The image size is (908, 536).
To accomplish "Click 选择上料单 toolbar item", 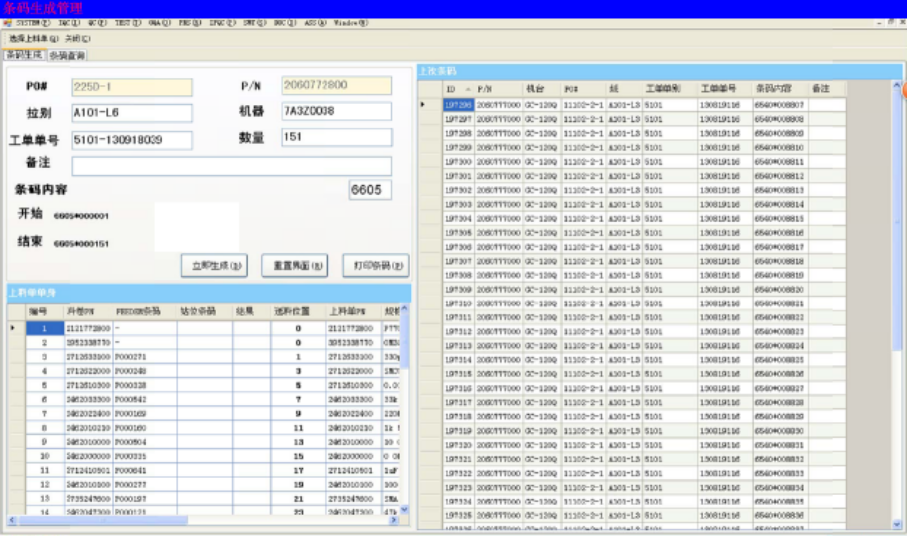I will [x=33, y=39].
